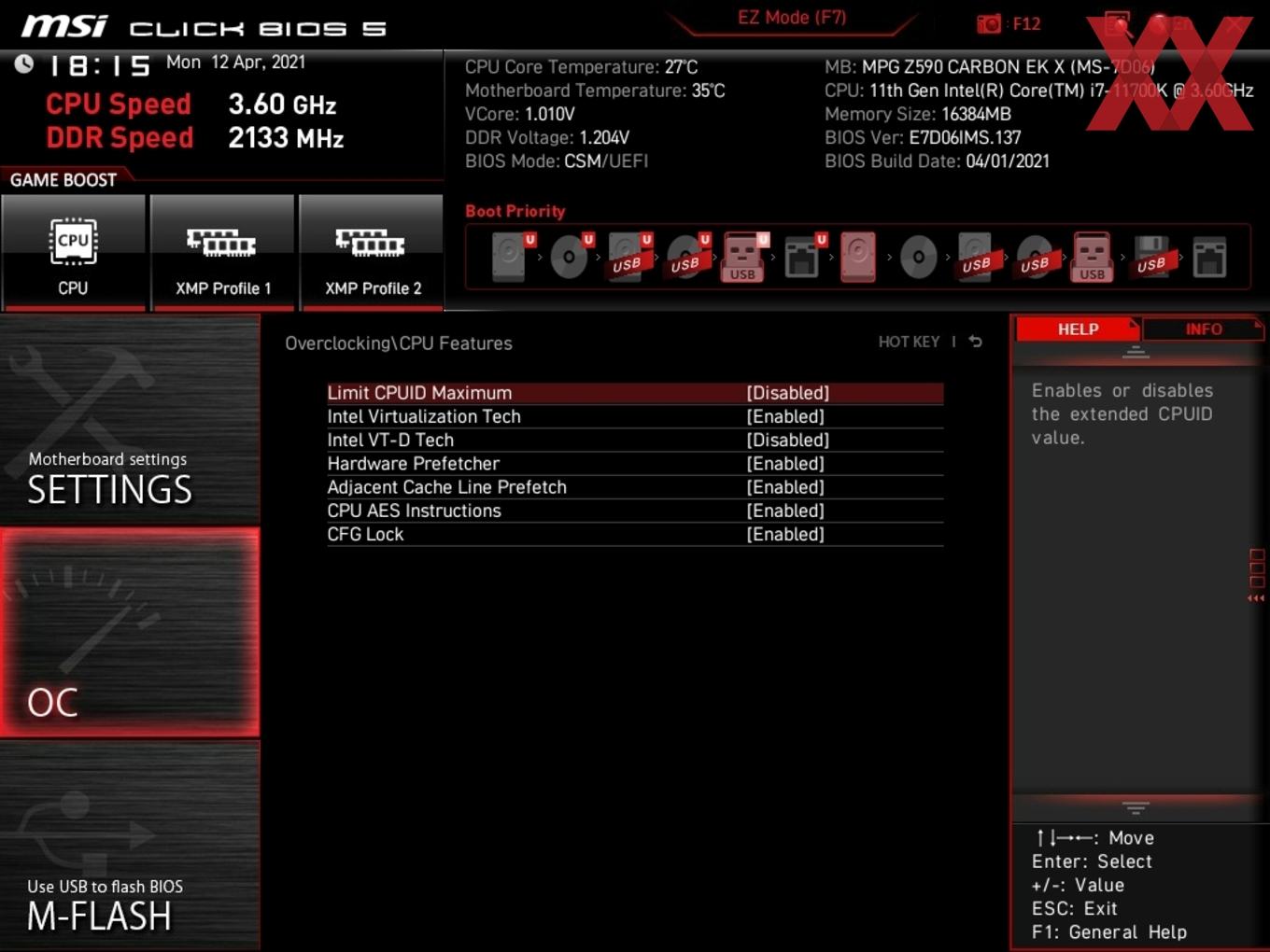Viewport: 1270px width, 952px height.
Task: Open the OC overclocking section
Action: (130, 632)
